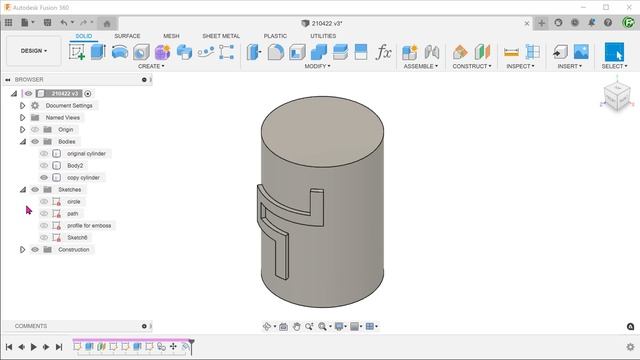
Task: Open the CONSTRUCT menu
Action: (x=472, y=66)
